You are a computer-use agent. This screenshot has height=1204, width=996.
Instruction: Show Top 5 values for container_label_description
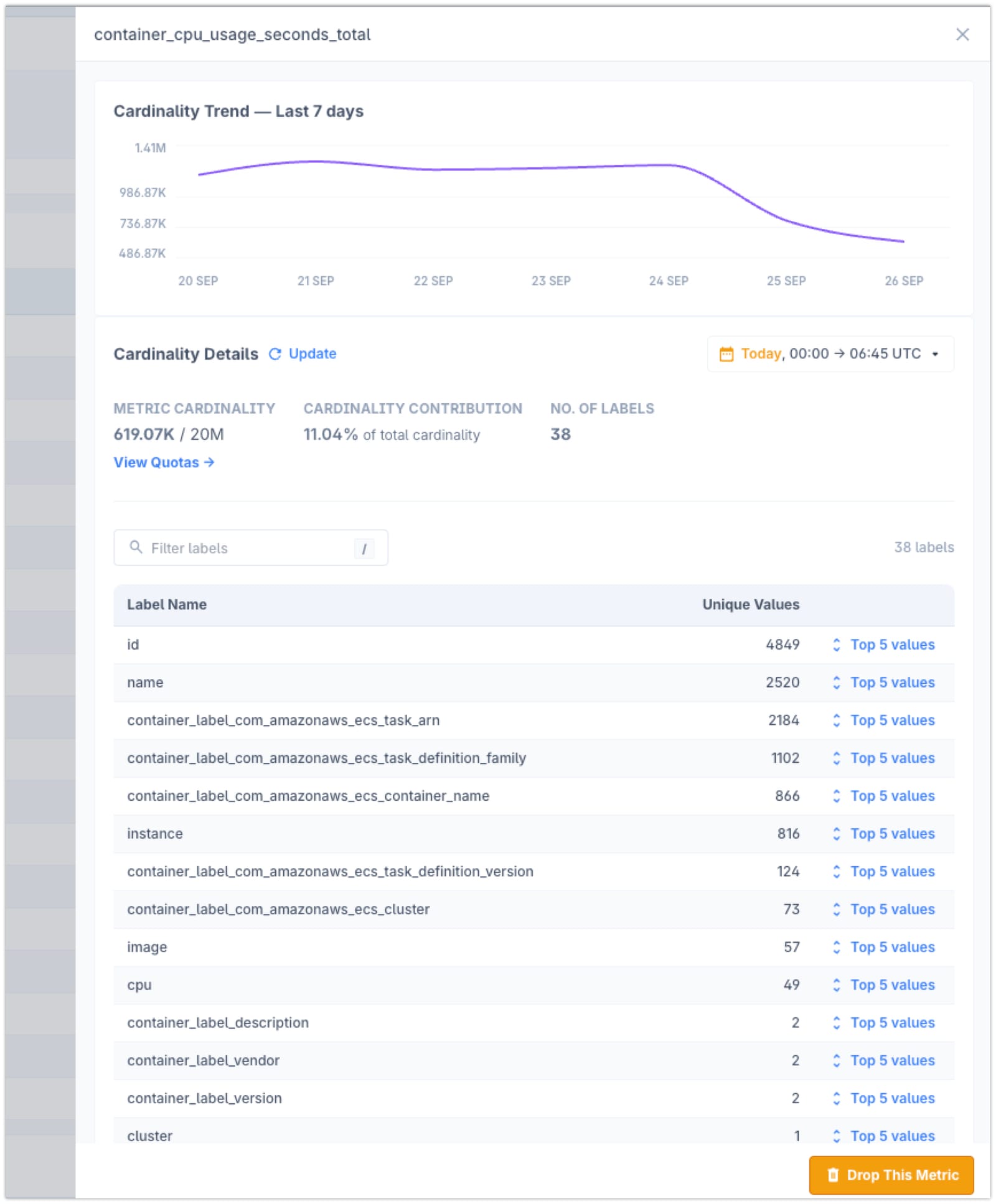tap(892, 1022)
